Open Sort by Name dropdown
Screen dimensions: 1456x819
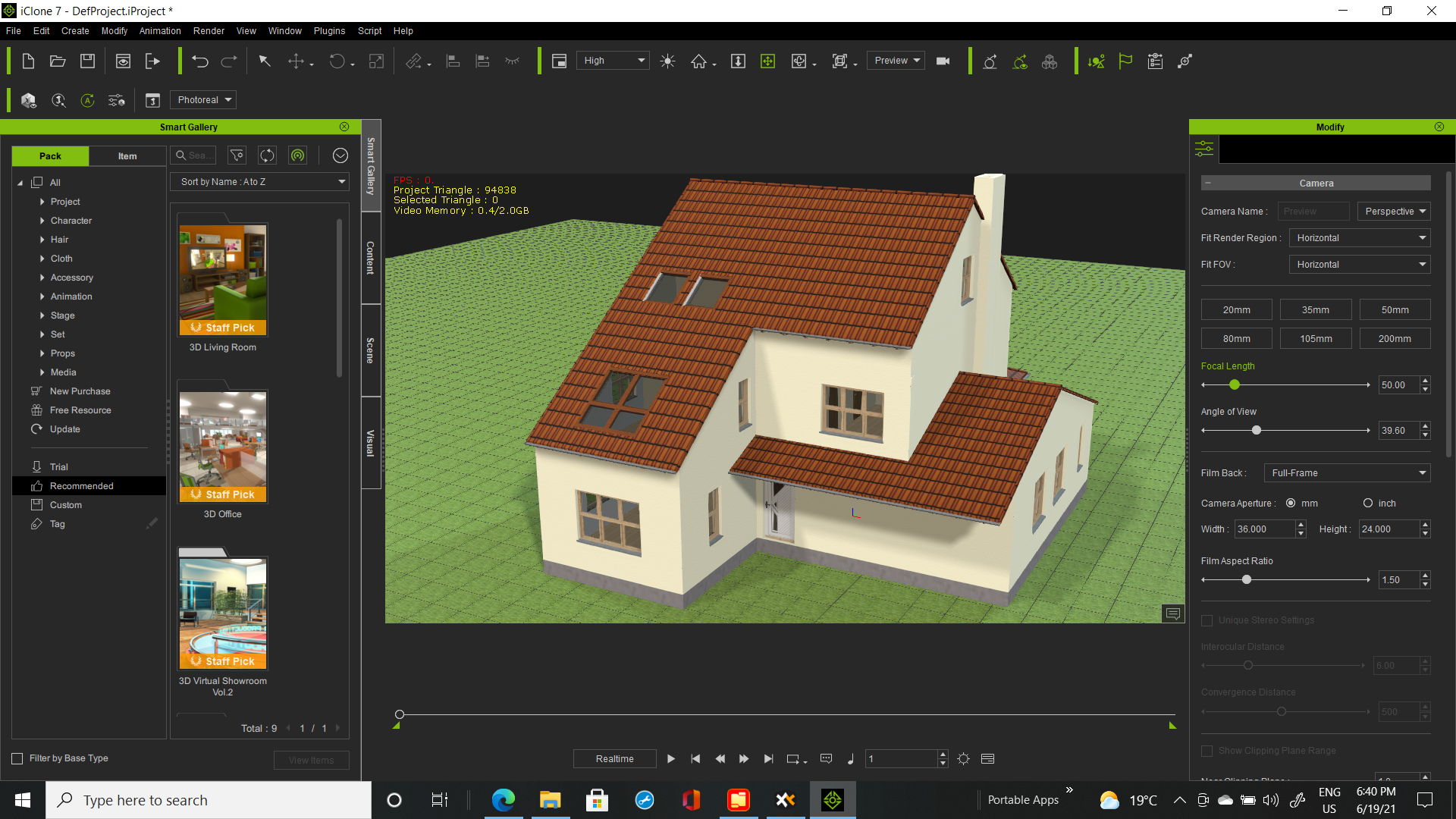[260, 182]
